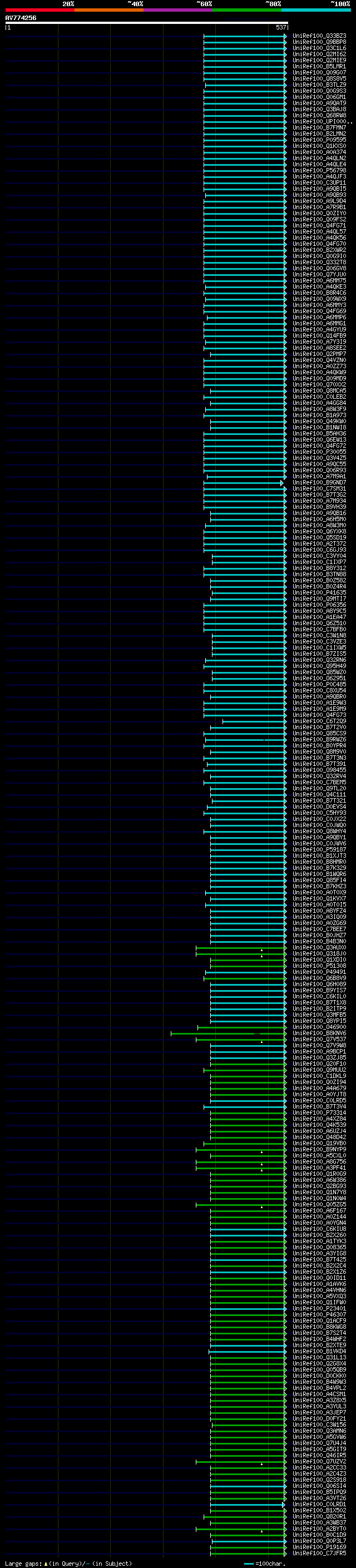The image size is (356, 1568).
Task: Select hit label UniRef100_Q2BG93
Action: [x=319, y=1186]
